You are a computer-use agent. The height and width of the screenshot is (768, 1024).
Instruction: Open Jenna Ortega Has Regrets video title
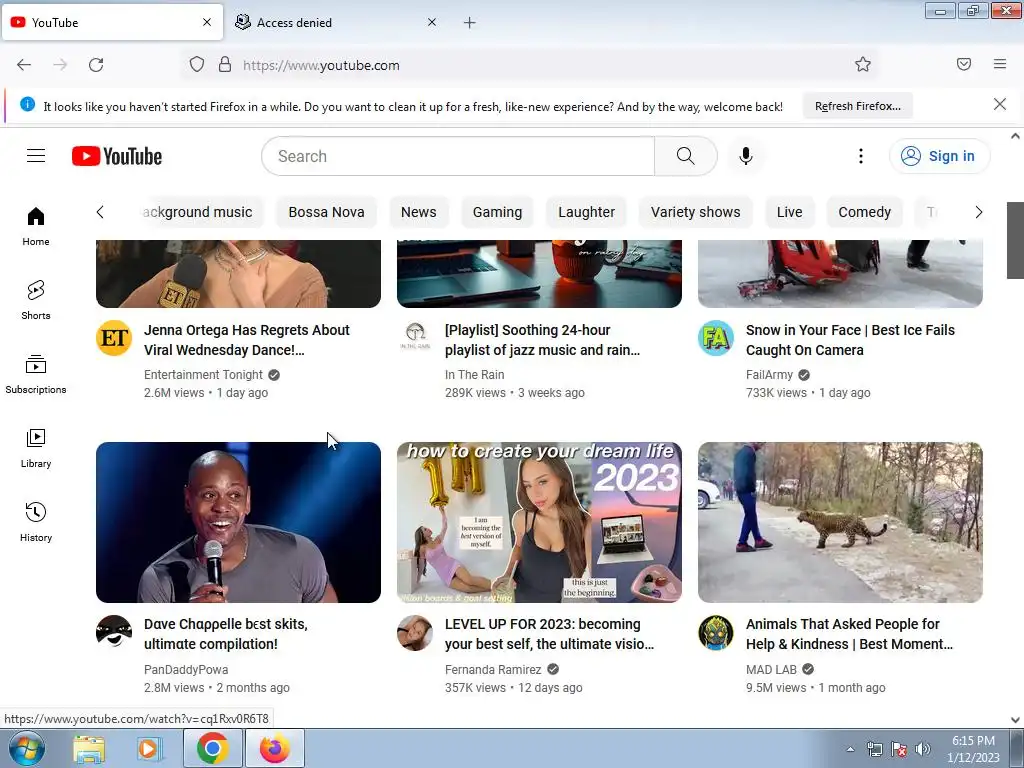247,340
